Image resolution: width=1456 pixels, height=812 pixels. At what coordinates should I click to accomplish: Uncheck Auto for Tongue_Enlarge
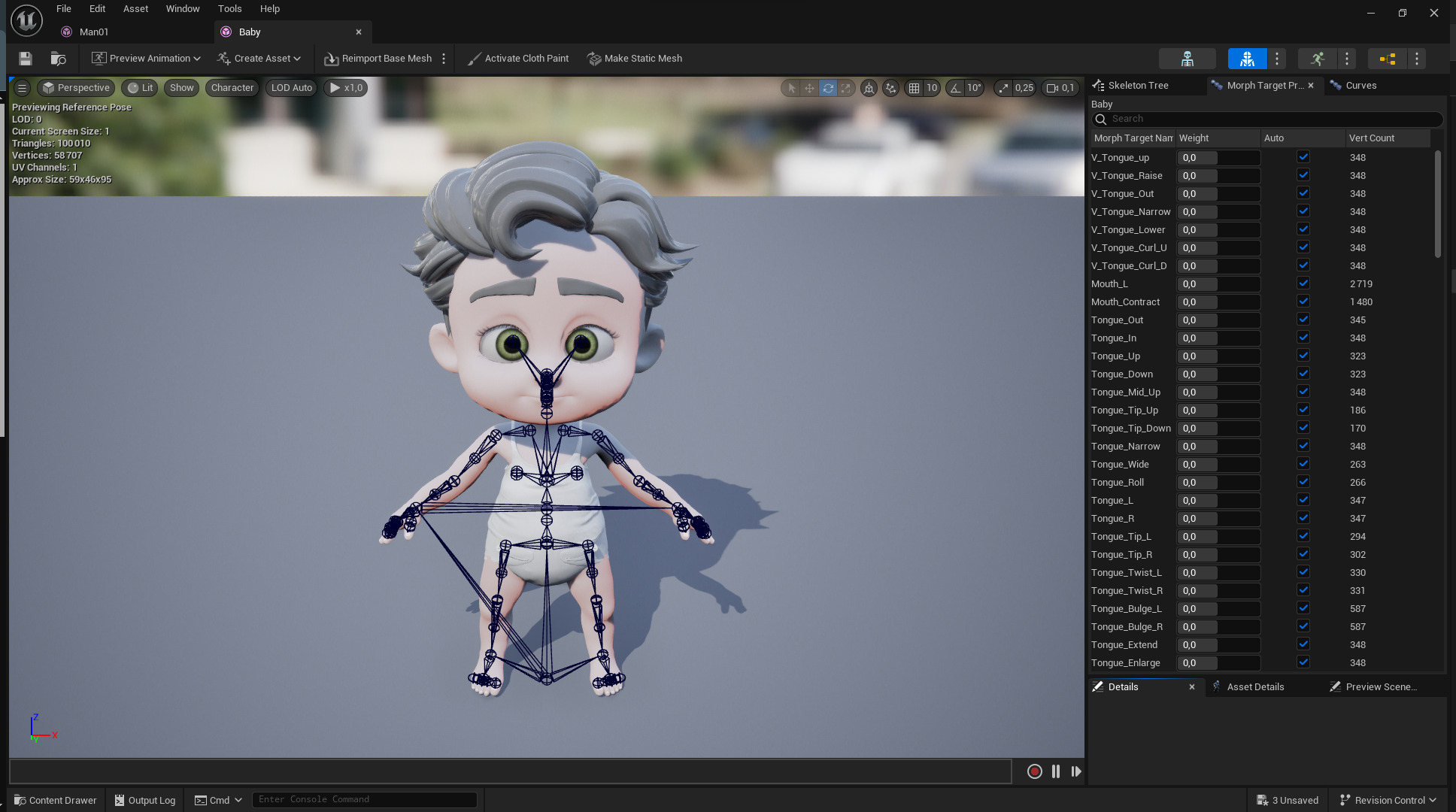(1303, 662)
